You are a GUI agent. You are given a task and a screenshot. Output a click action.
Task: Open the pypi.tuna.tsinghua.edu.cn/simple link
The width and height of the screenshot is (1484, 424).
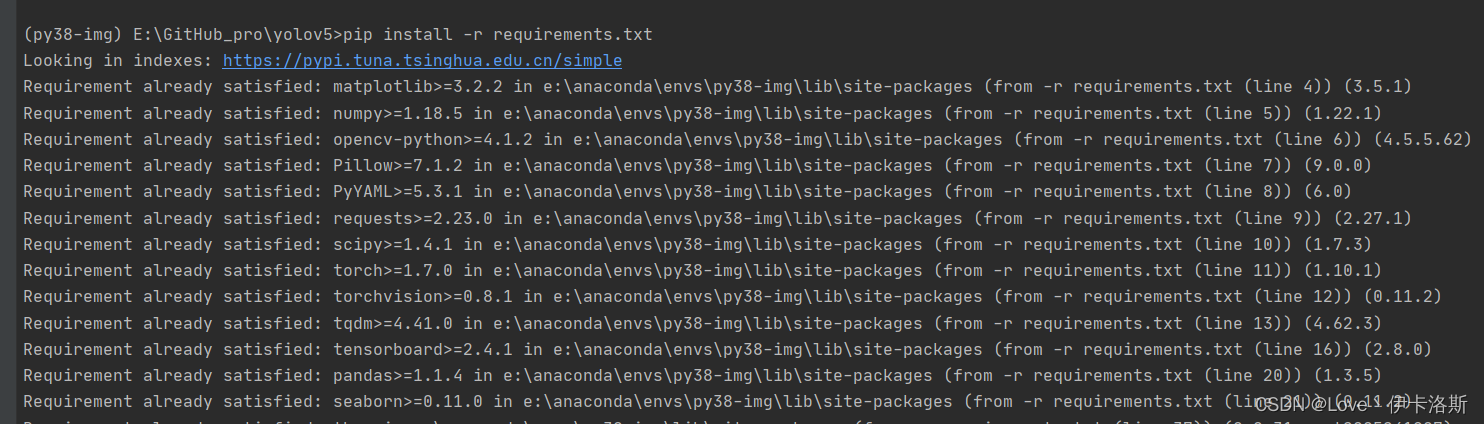click(x=422, y=61)
